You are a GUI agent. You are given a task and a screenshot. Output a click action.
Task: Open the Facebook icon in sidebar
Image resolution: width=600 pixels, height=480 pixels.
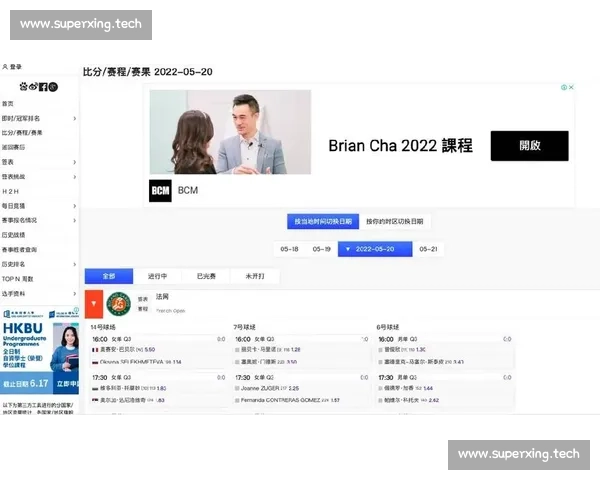[43, 87]
